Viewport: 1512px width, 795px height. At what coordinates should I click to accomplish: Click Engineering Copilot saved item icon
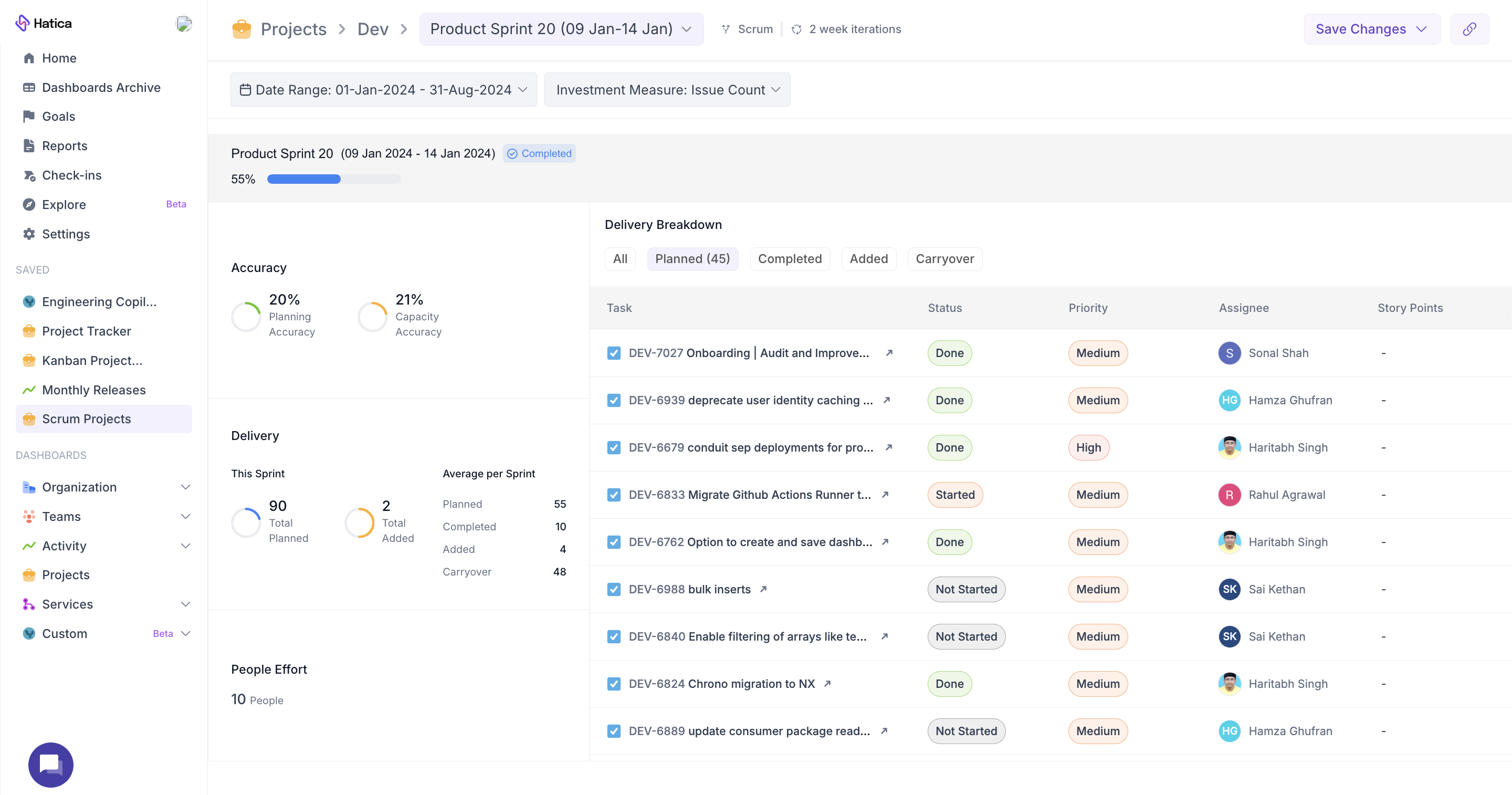coord(29,302)
